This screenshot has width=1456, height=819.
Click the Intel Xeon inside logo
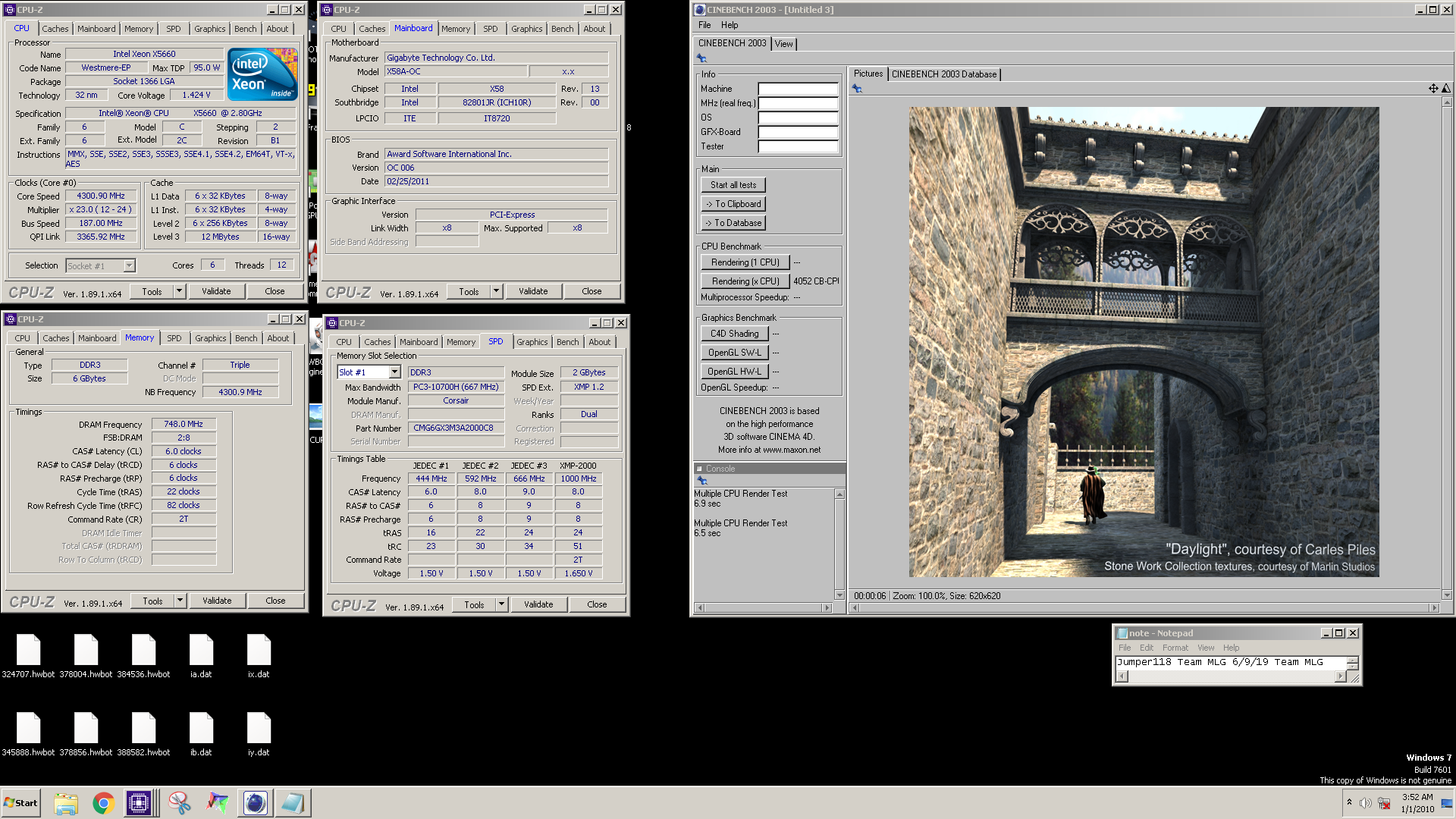[262, 74]
